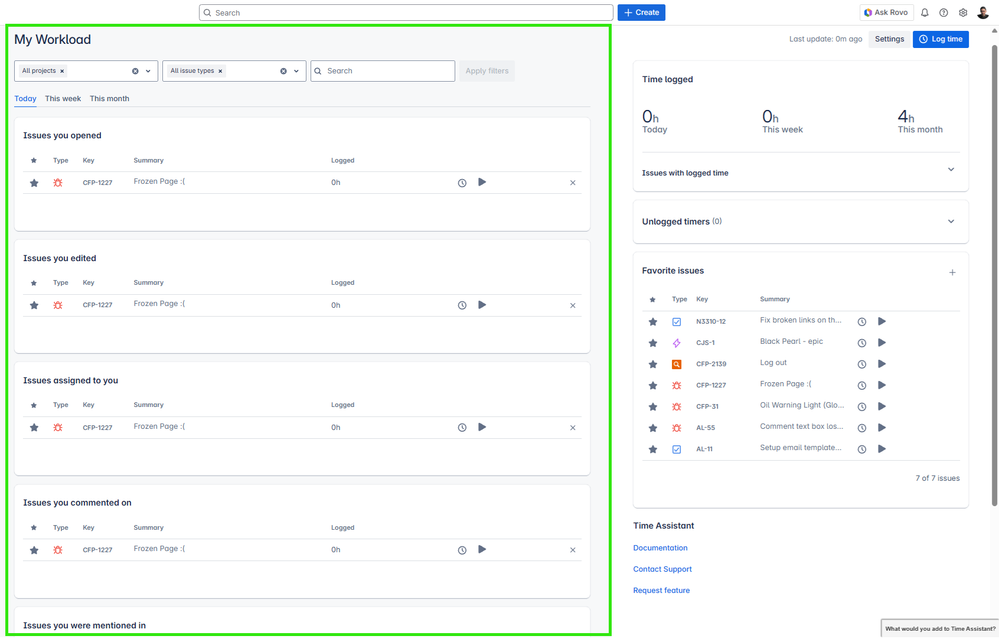Open the Documentation link
This screenshot has width=999, height=638.
pos(660,548)
